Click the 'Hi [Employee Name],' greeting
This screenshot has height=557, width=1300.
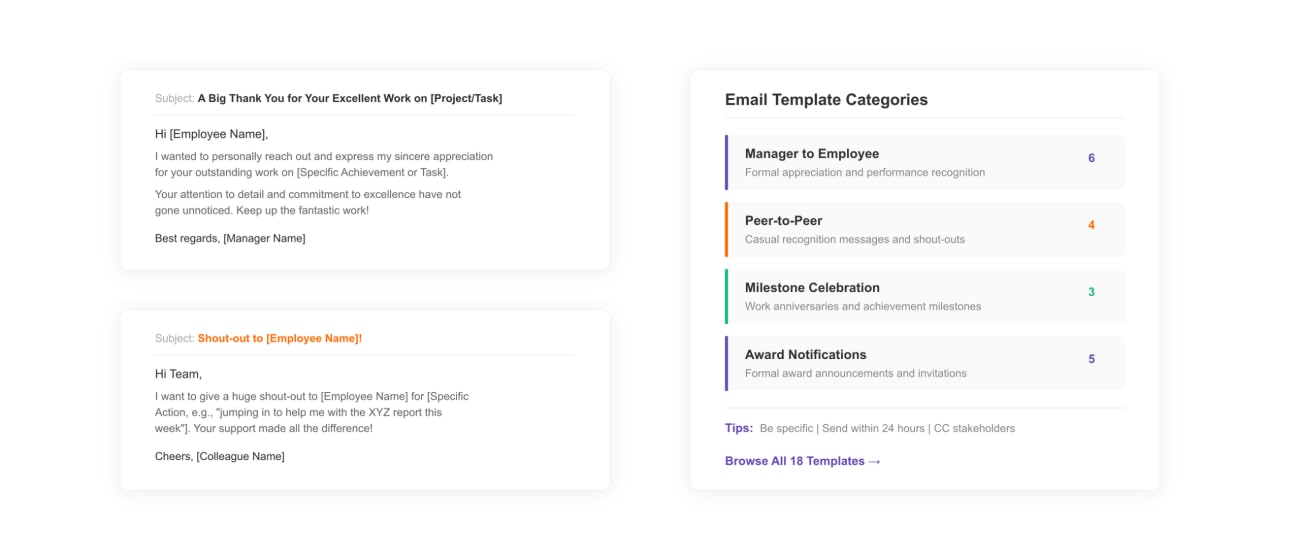pyautogui.click(x=211, y=134)
